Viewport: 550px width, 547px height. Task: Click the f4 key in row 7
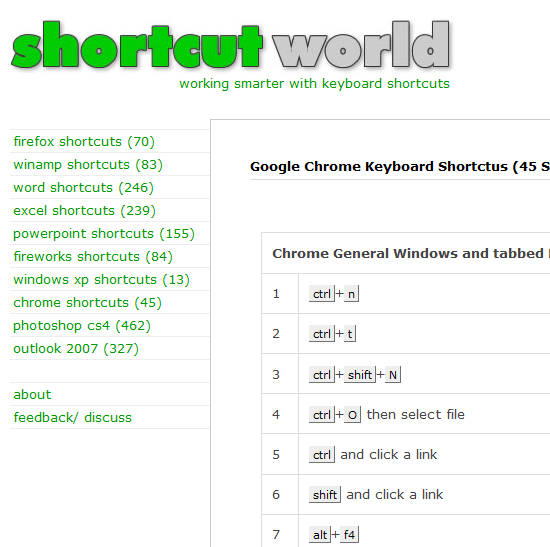349,535
